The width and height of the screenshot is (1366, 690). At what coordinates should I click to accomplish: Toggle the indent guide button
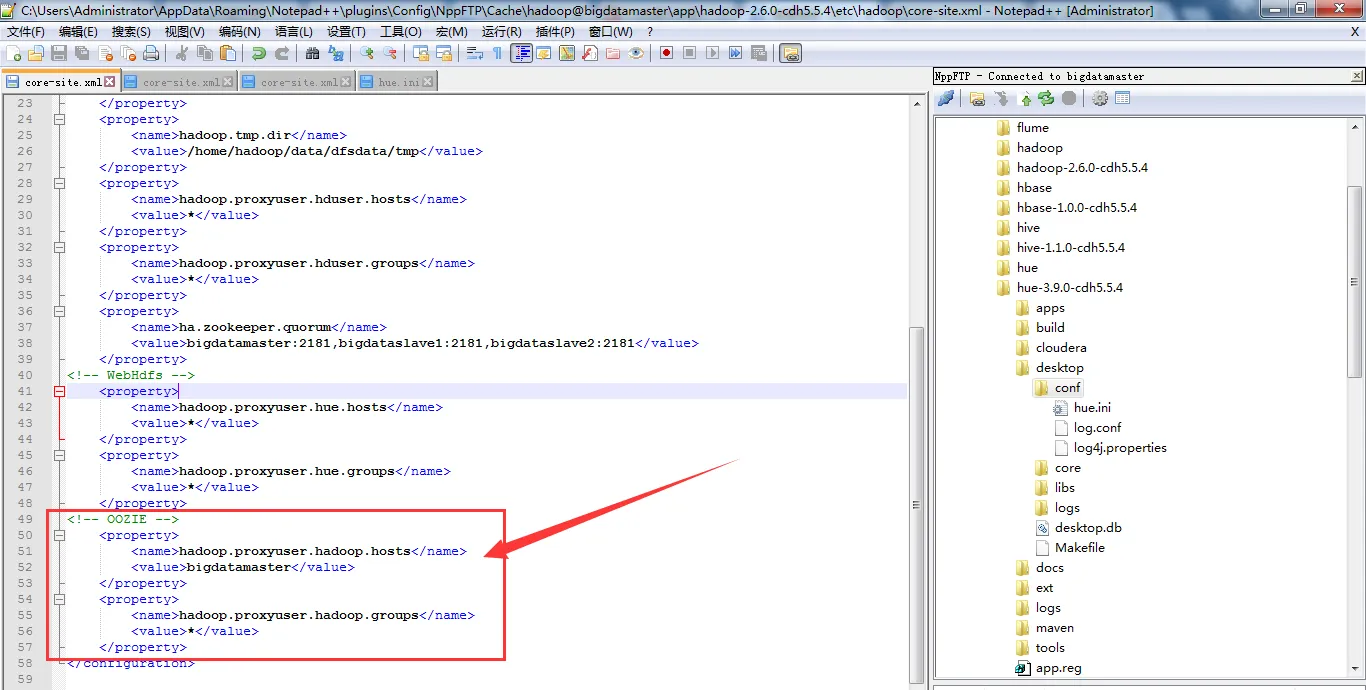pos(521,53)
